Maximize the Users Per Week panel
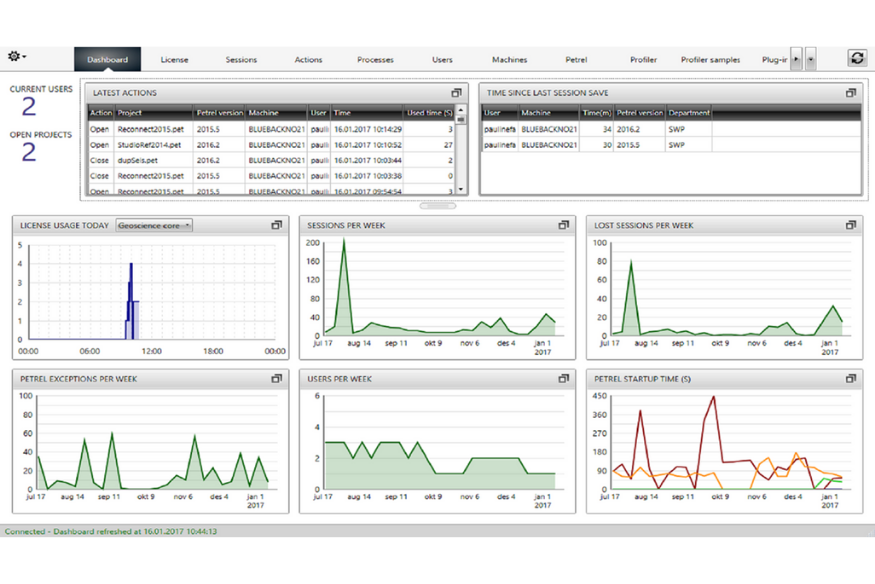Screen dimensions: 875x584 tap(564, 378)
